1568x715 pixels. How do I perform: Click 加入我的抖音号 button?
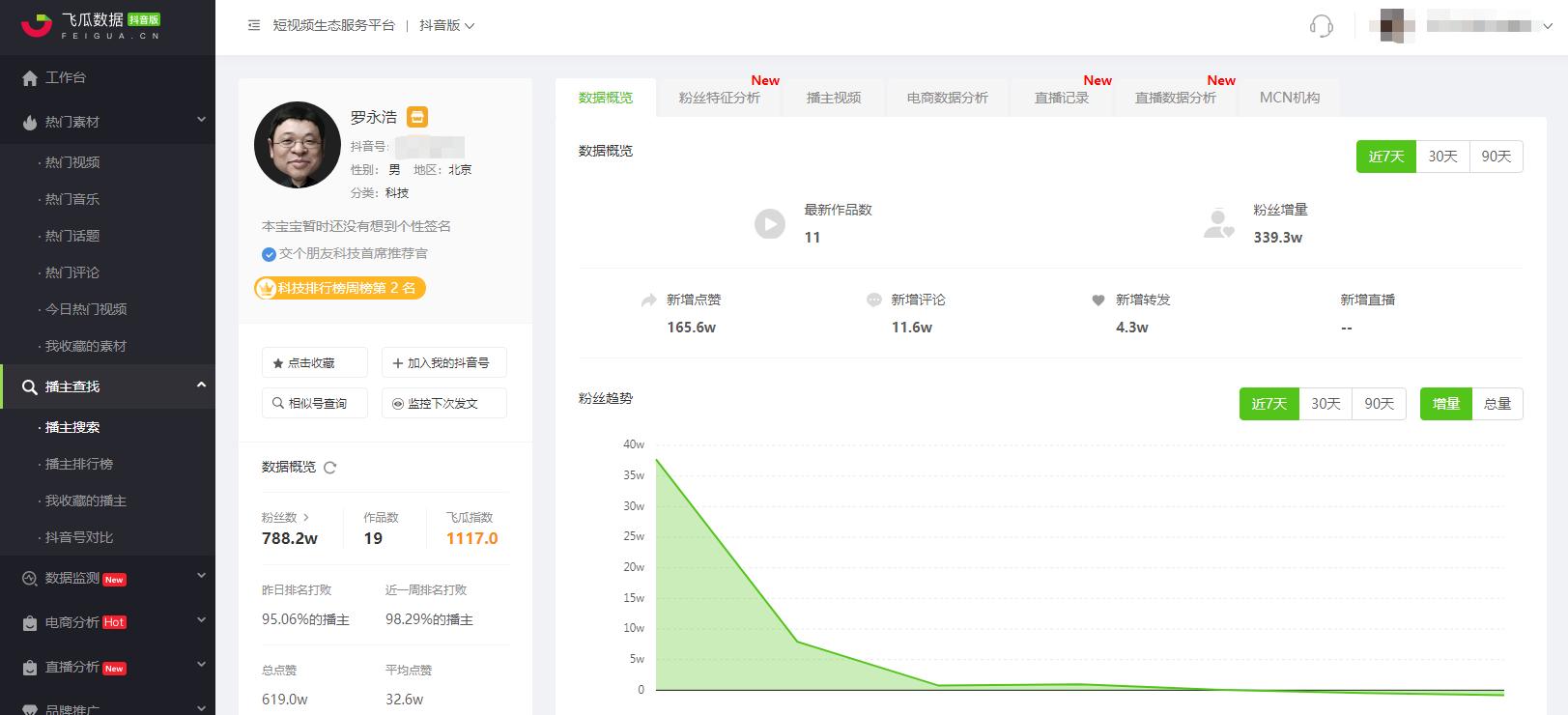pyautogui.click(x=444, y=362)
